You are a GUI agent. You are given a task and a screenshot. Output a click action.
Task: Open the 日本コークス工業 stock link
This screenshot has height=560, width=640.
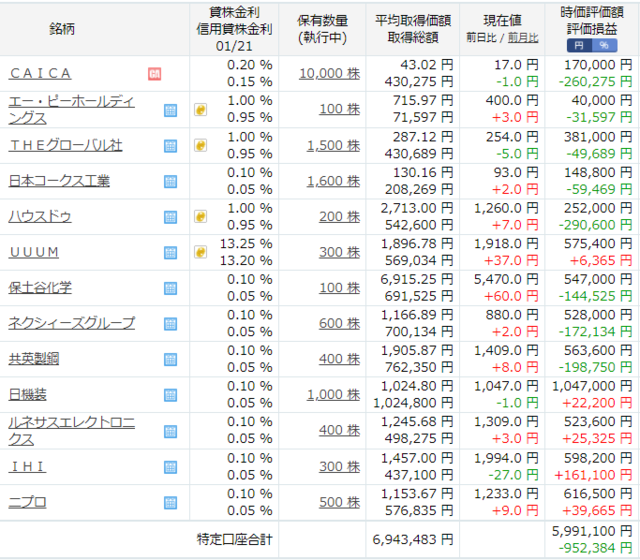click(59, 181)
